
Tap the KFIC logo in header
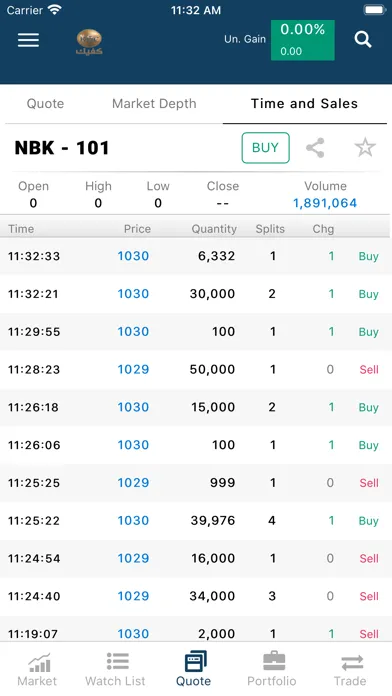tap(89, 42)
